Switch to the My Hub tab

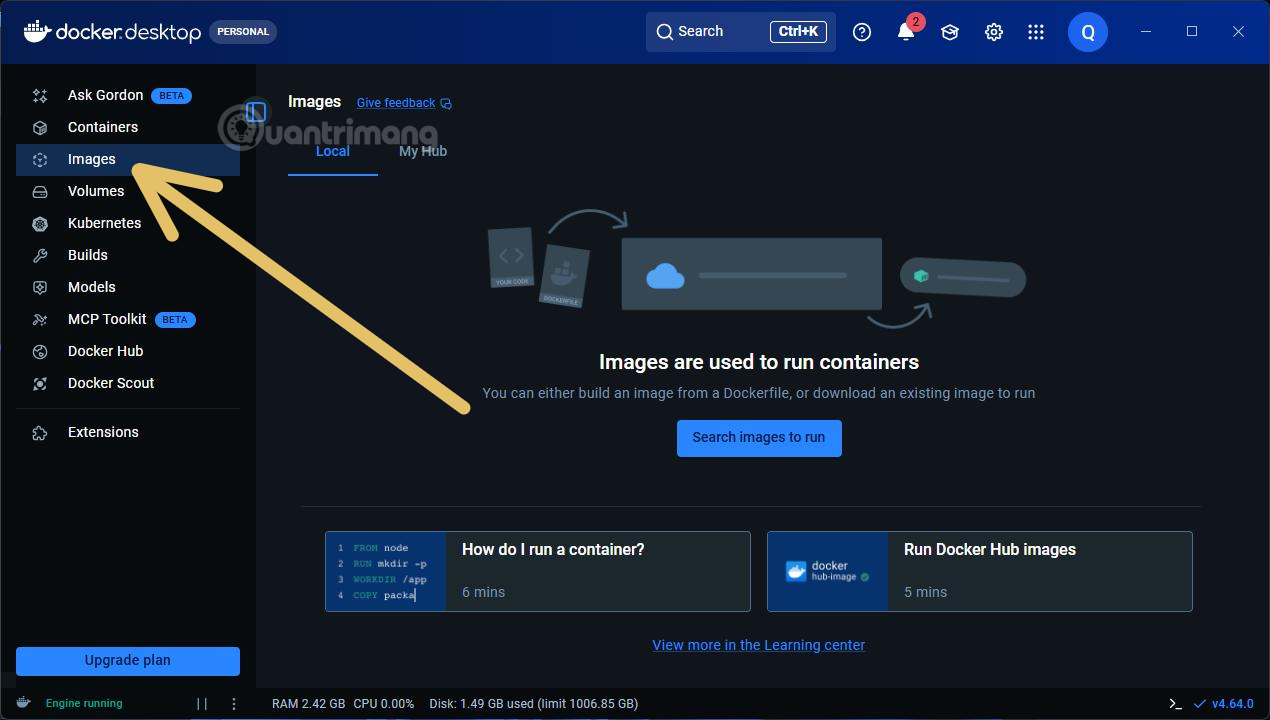[x=423, y=152]
